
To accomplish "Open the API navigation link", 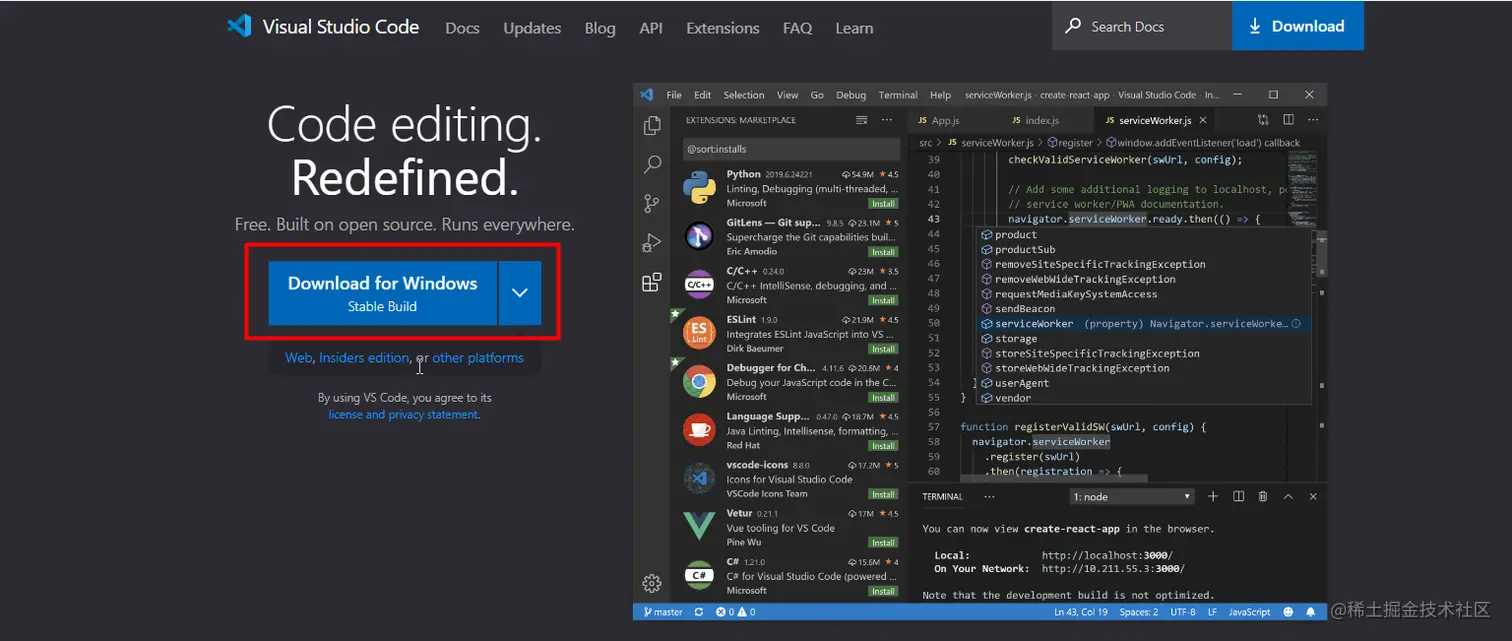I will pyautogui.click(x=651, y=28).
